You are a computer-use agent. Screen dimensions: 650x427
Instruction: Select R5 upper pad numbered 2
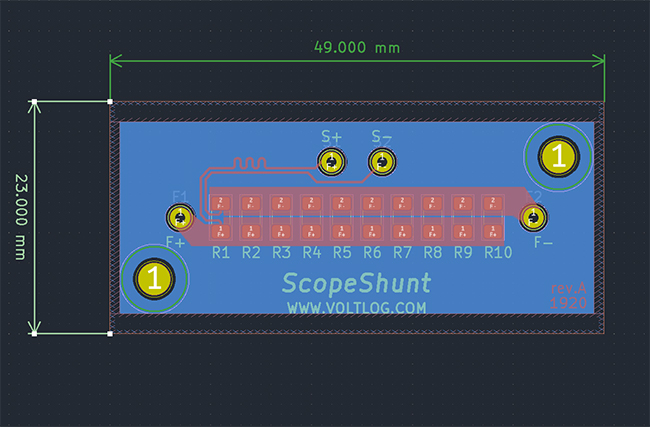(x=342, y=203)
